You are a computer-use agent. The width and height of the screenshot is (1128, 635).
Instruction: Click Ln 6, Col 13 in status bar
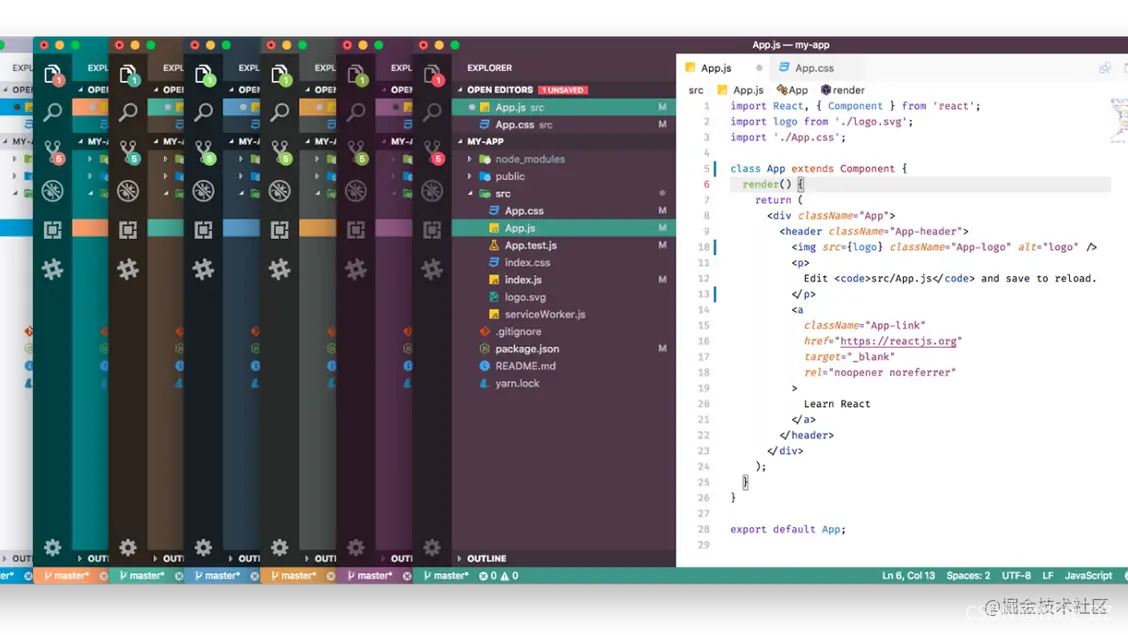908,575
